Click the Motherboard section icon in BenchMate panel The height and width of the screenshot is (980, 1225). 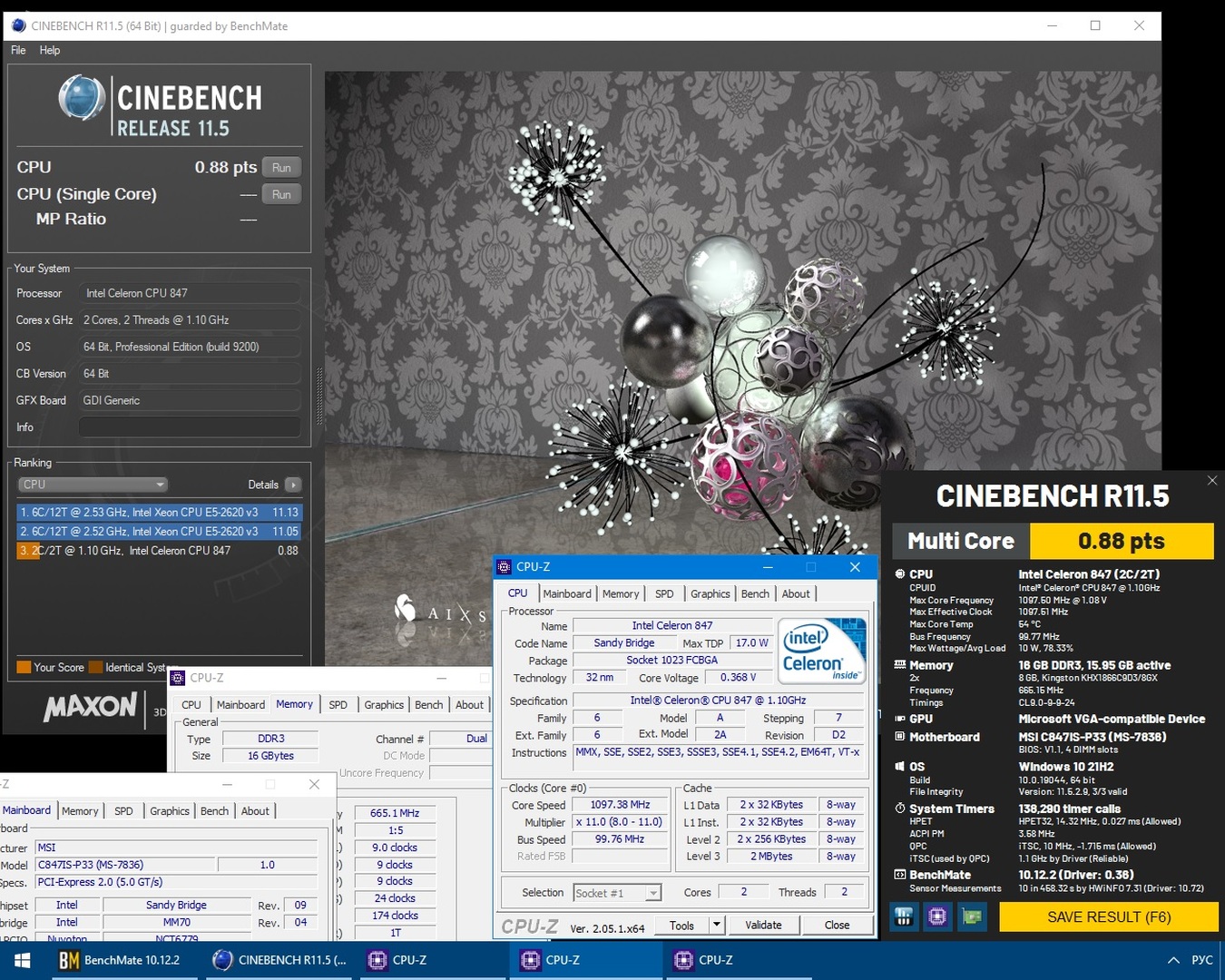900,737
